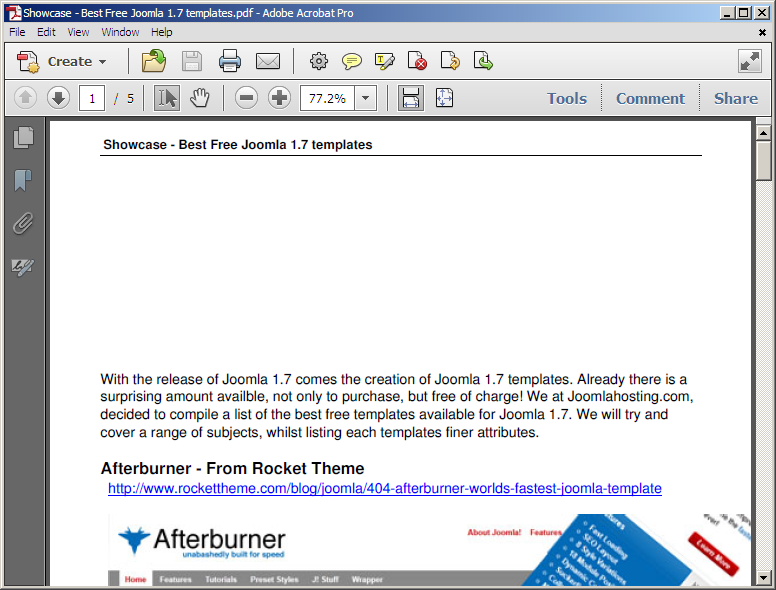Click the 'Afterburner - From Rocket Theme' heading

coord(232,468)
